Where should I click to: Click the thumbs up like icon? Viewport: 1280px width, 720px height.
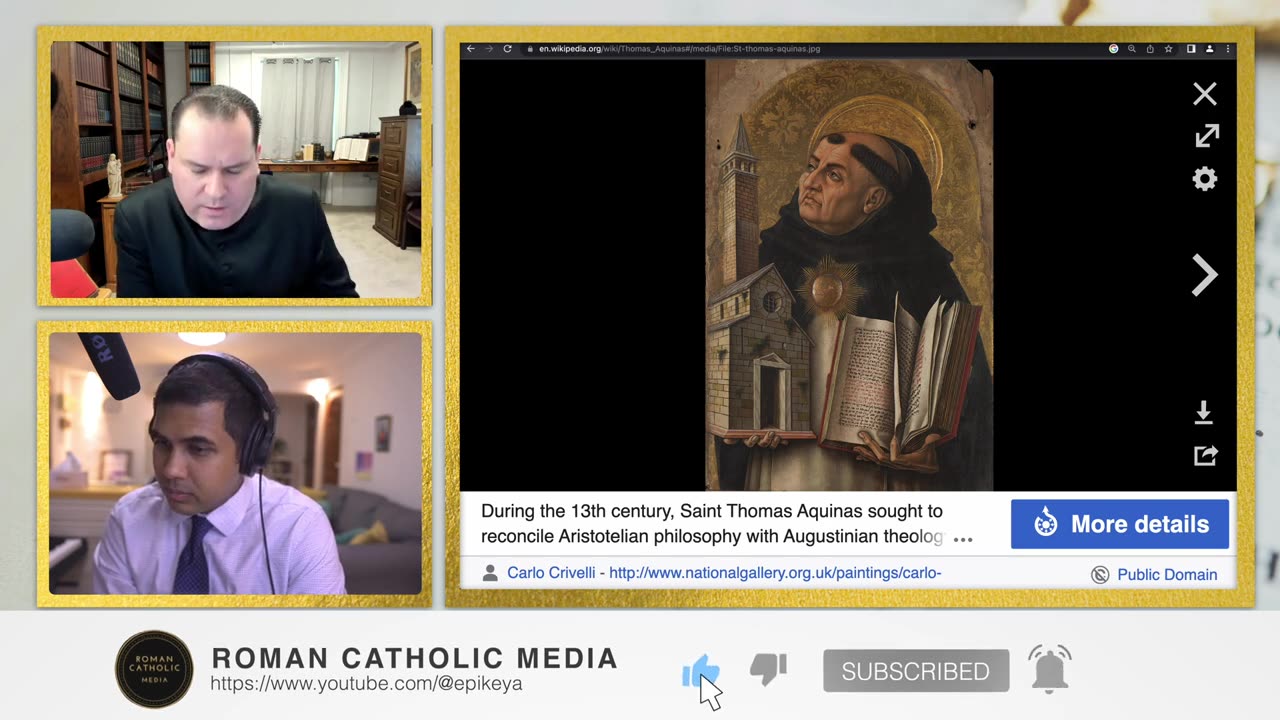pyautogui.click(x=701, y=671)
